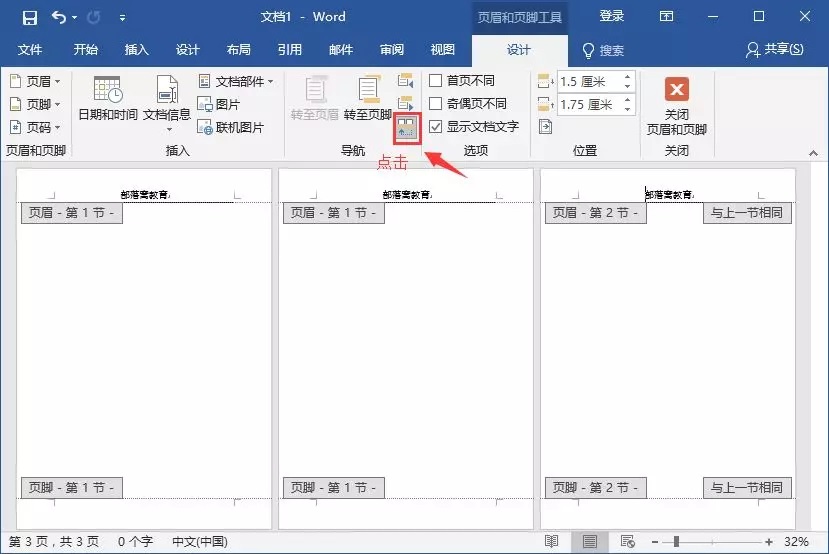Image resolution: width=829 pixels, height=554 pixels.
Task: Click the 转至页脚 go to footer icon
Action: pyautogui.click(x=369, y=89)
